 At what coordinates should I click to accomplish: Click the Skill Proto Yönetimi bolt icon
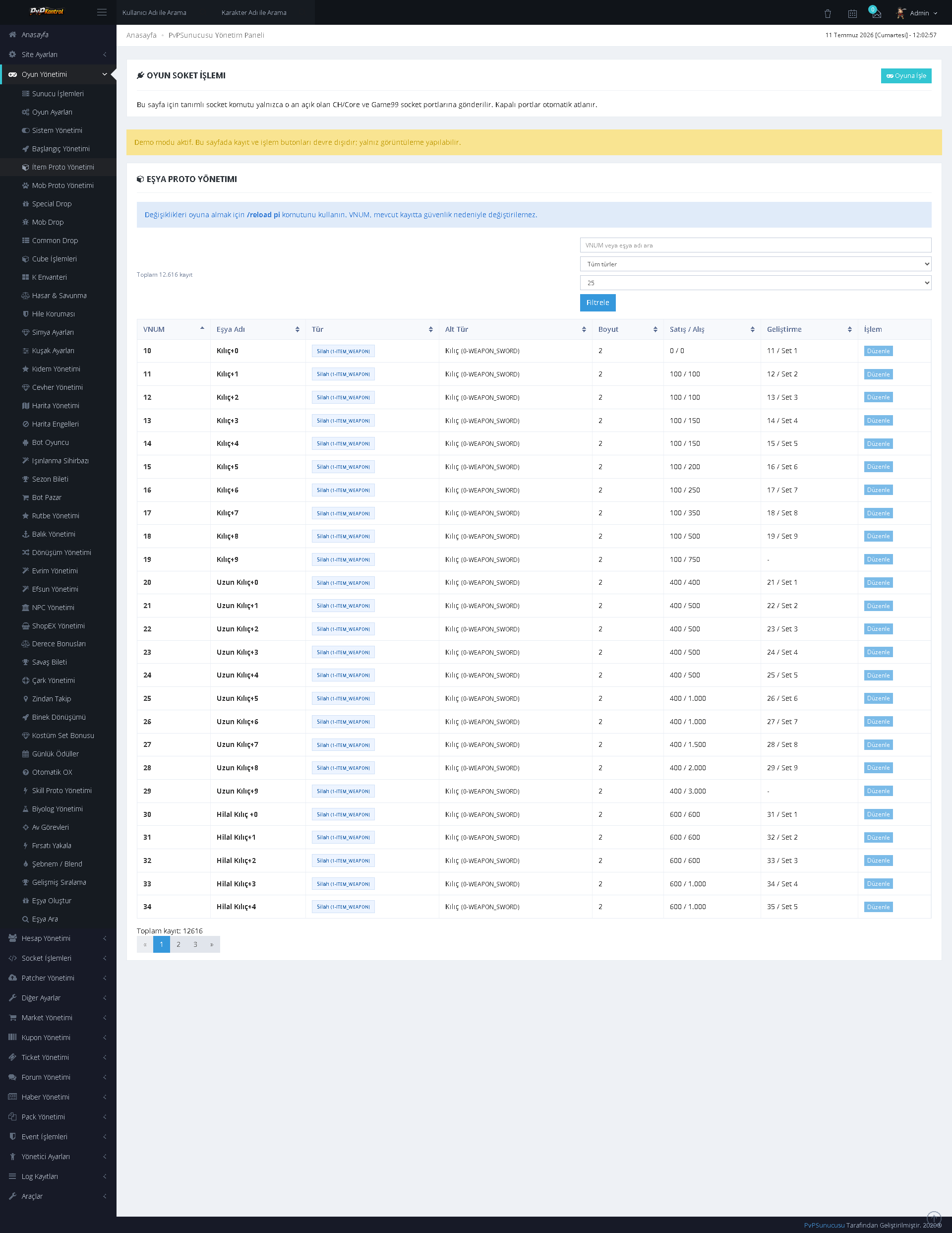pyautogui.click(x=25, y=791)
